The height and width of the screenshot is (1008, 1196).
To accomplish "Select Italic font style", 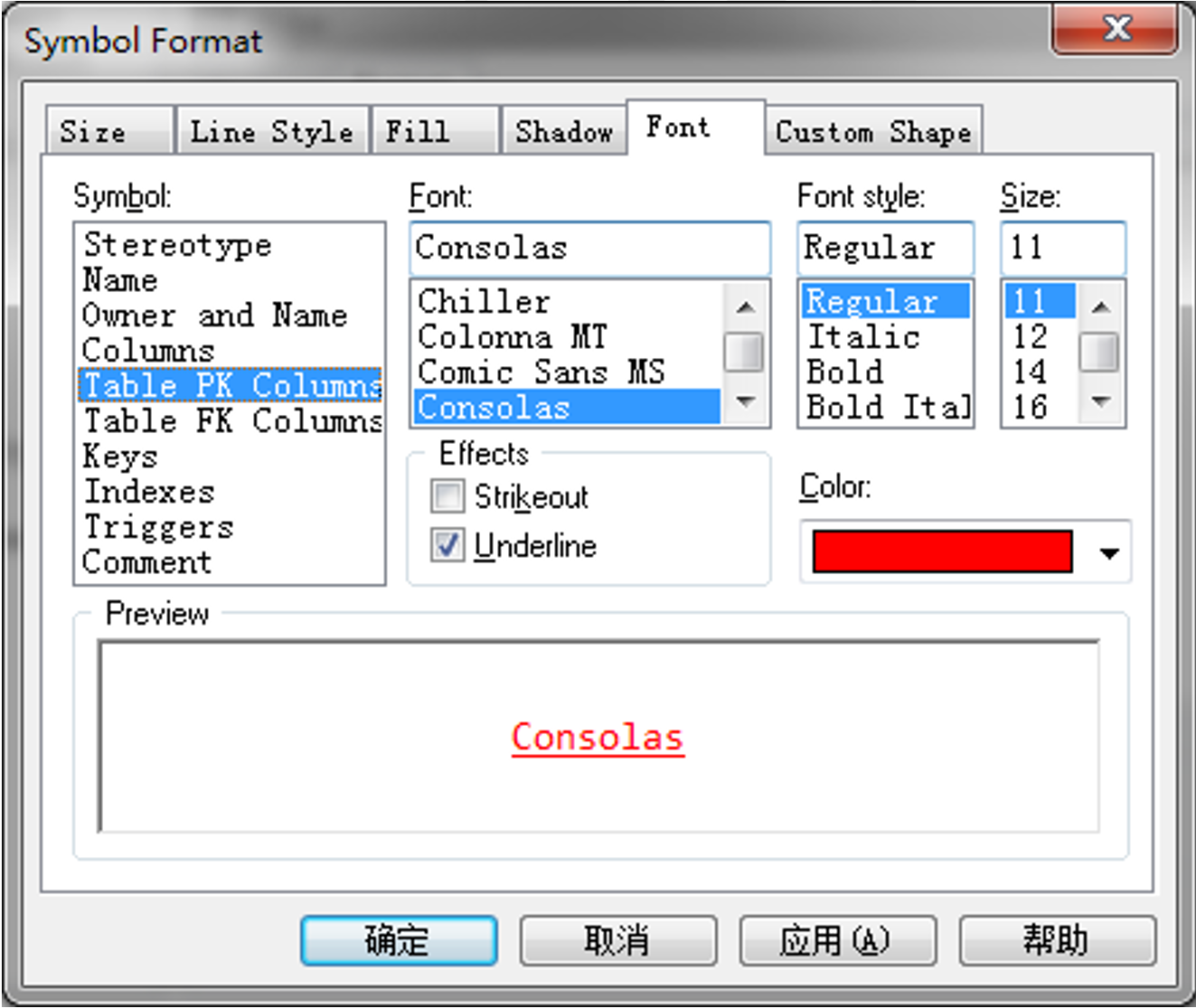I will 886,336.
